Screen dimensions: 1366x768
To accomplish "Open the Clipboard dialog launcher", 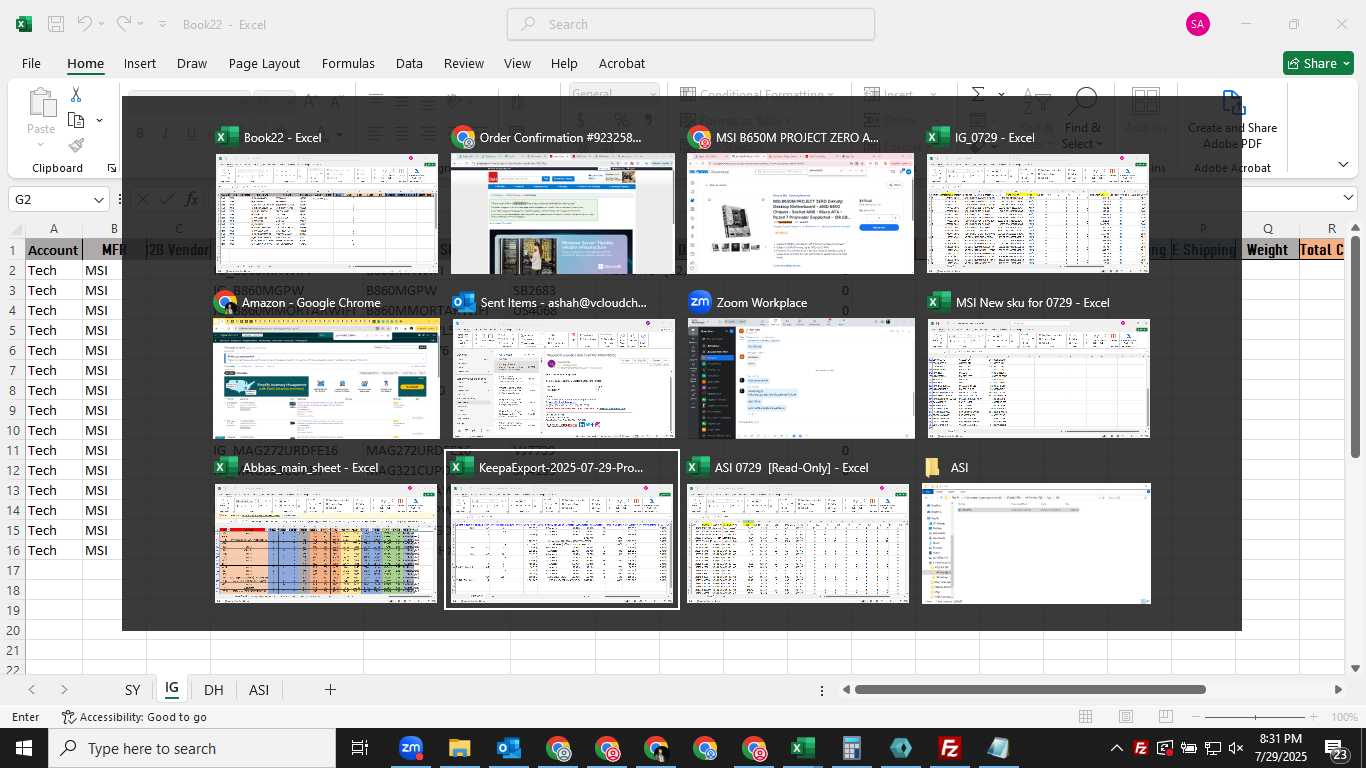I will point(112,168).
